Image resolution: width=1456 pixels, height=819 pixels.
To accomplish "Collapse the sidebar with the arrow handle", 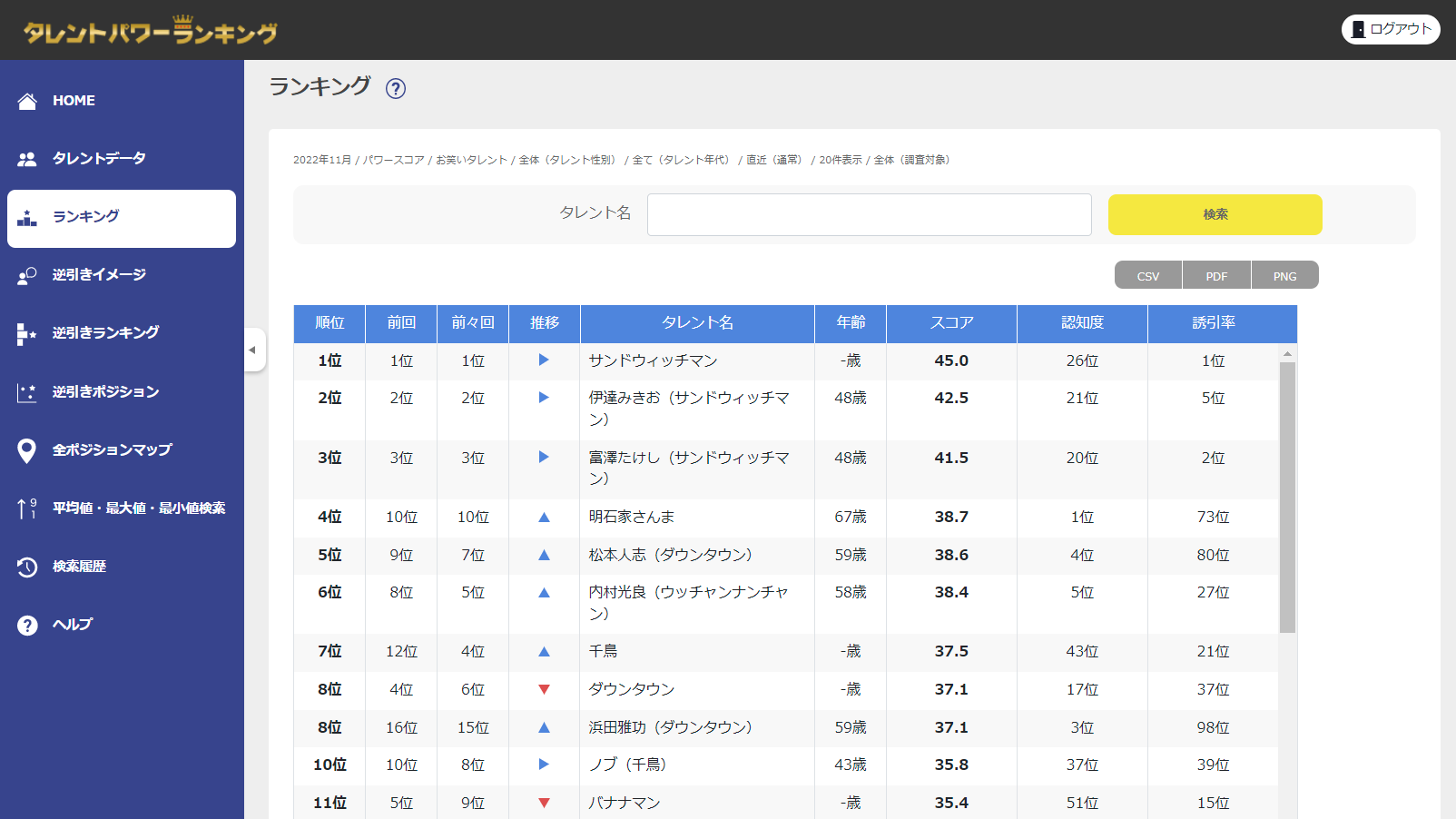I will 253,350.
